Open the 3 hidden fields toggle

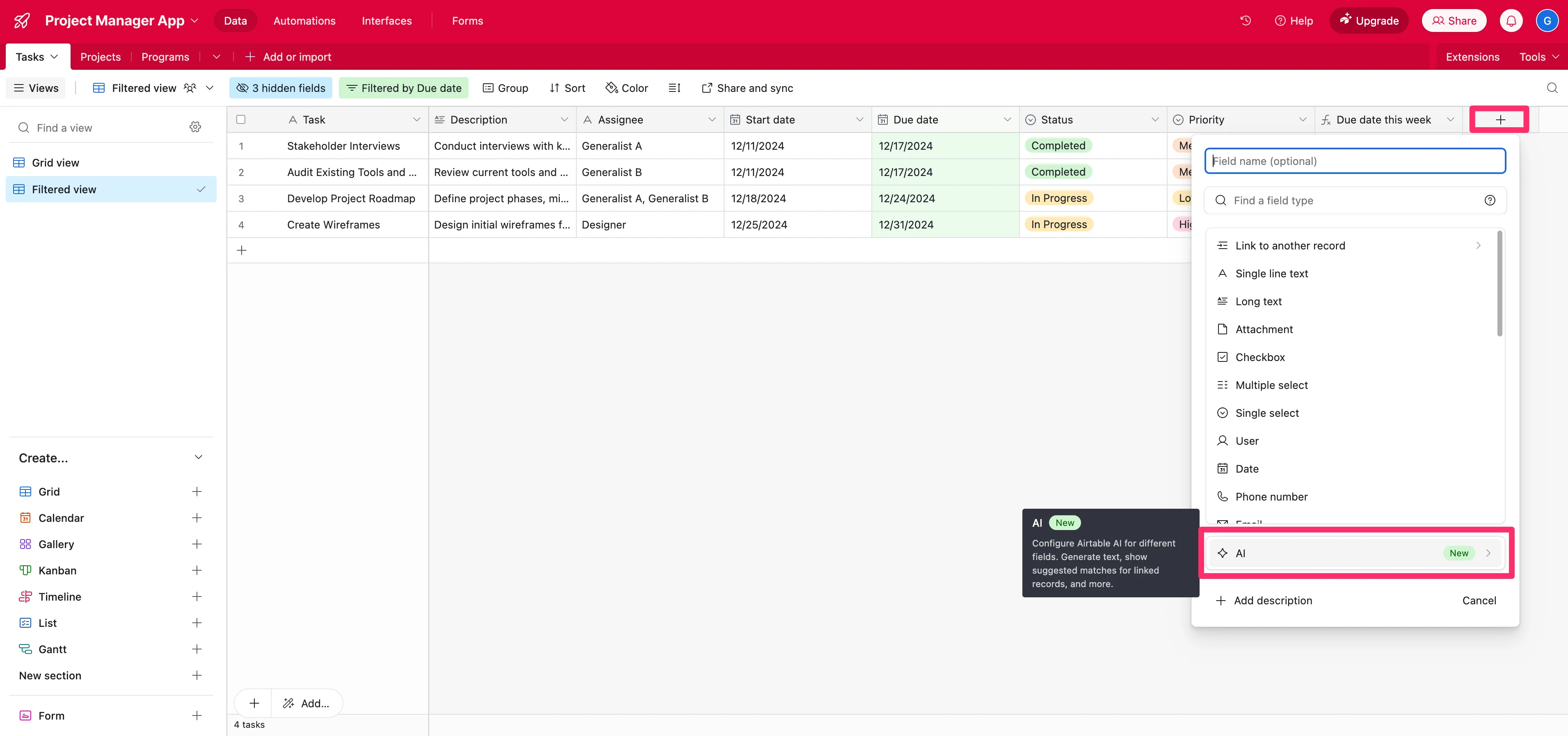[x=281, y=88]
